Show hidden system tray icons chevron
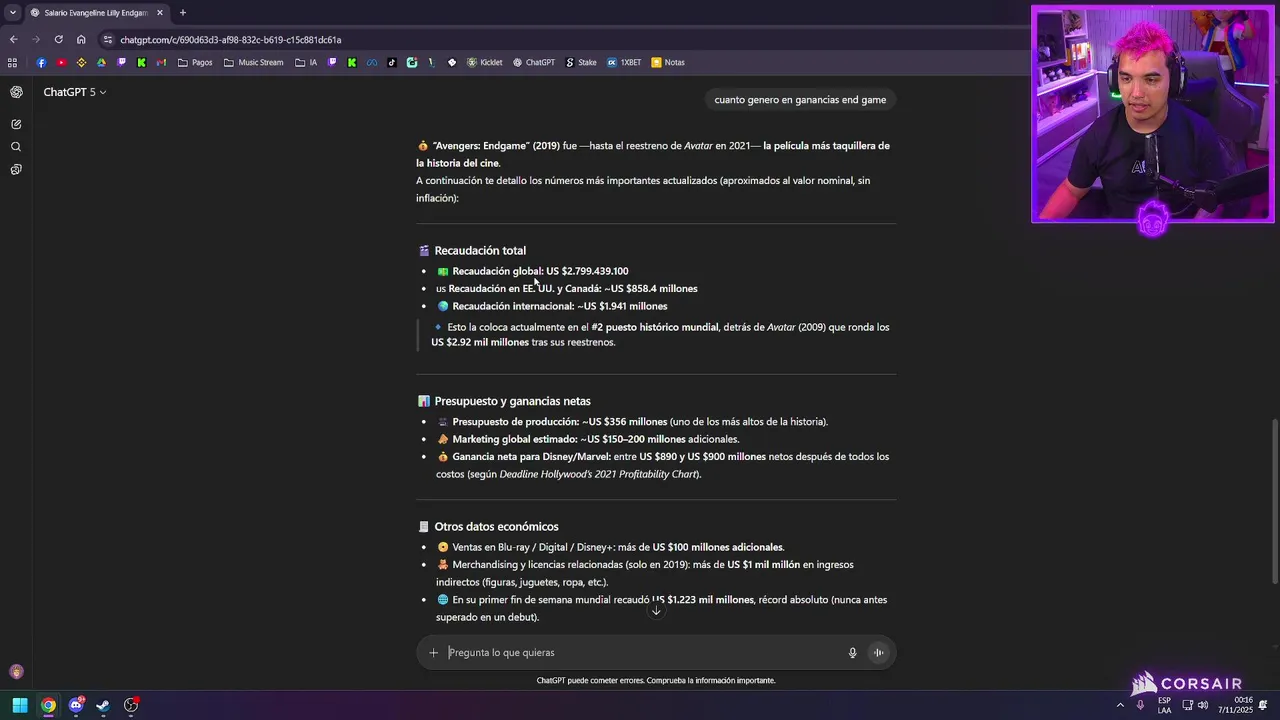This screenshot has width=1280, height=720. 1120,705
